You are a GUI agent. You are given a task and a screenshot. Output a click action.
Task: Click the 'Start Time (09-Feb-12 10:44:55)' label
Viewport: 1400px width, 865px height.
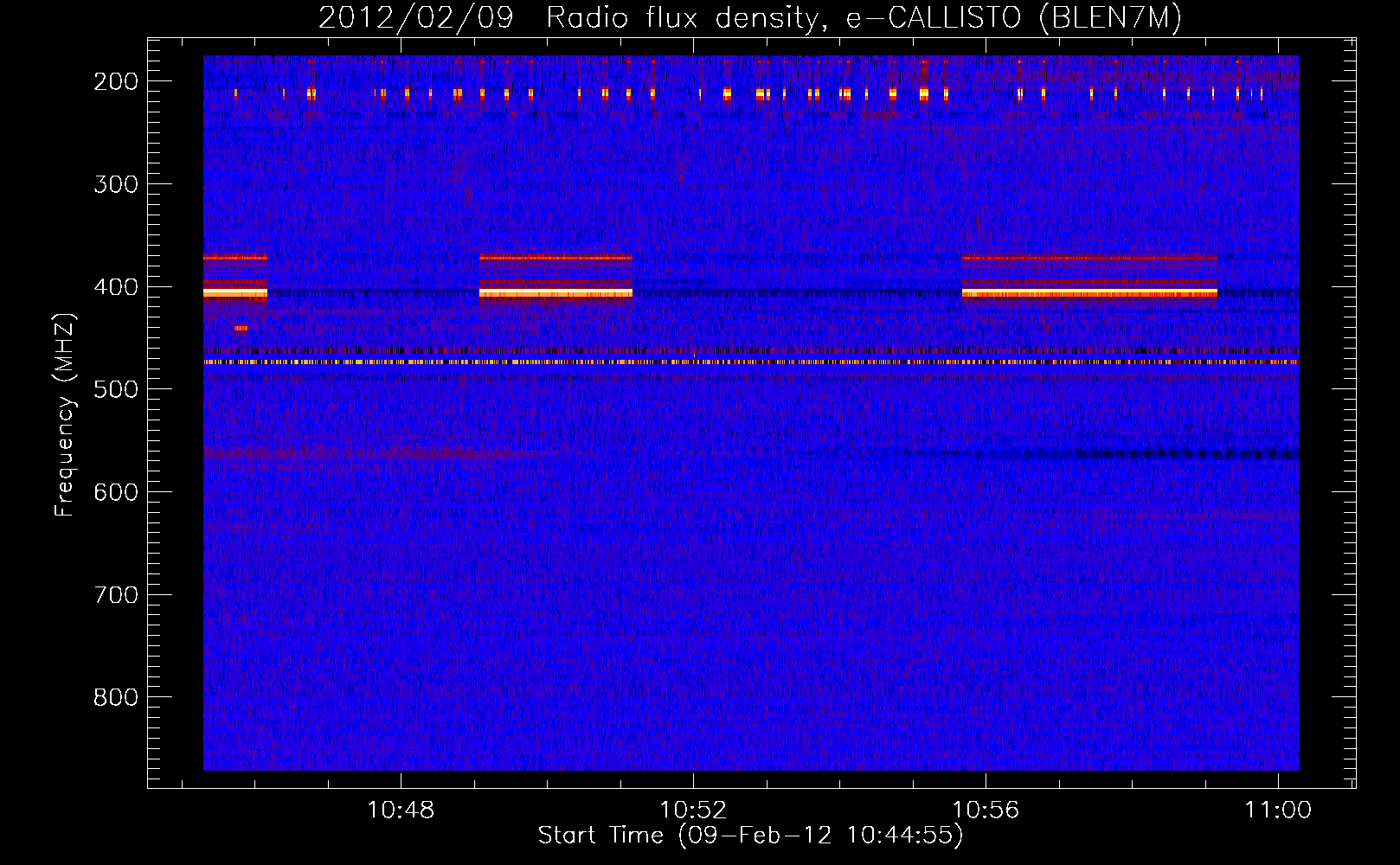pyautogui.click(x=750, y=836)
